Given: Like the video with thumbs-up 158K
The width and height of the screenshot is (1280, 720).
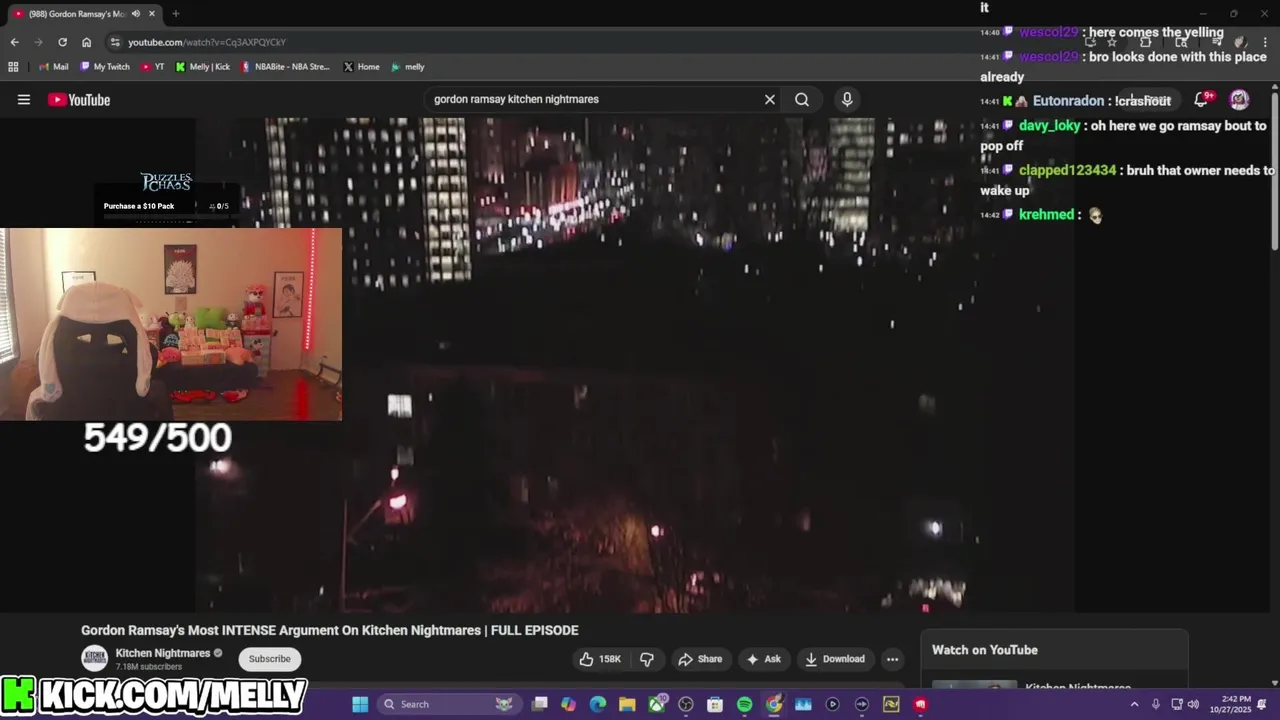Looking at the screenshot, I should (x=600, y=659).
